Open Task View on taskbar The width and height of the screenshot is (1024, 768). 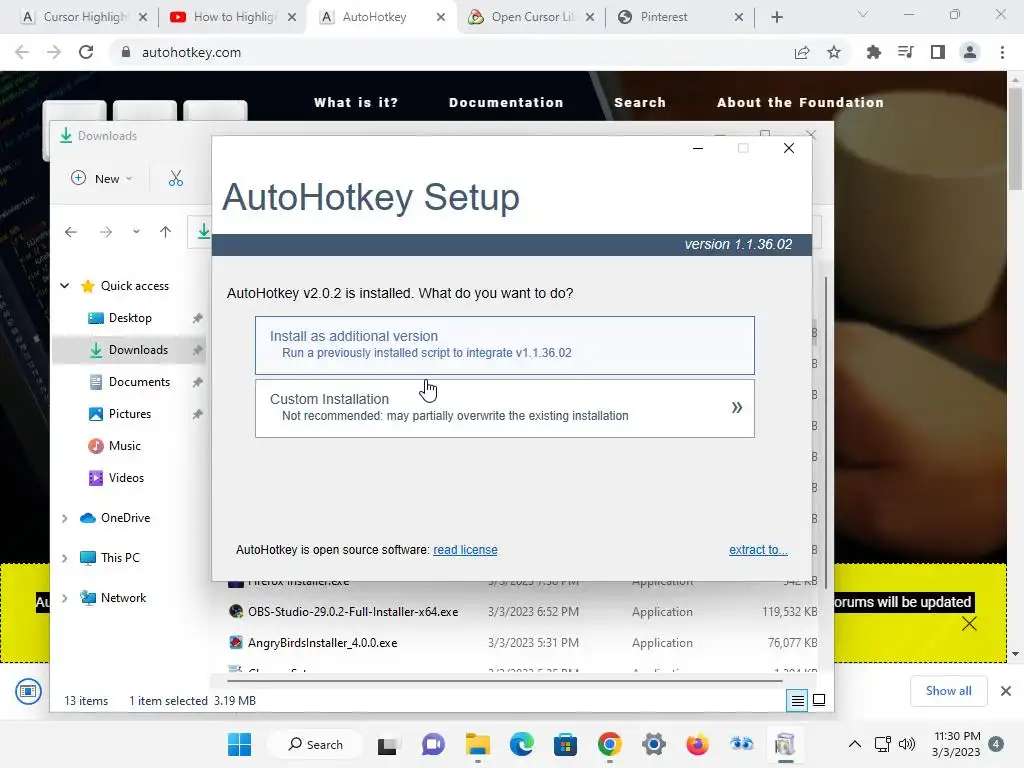coord(388,744)
